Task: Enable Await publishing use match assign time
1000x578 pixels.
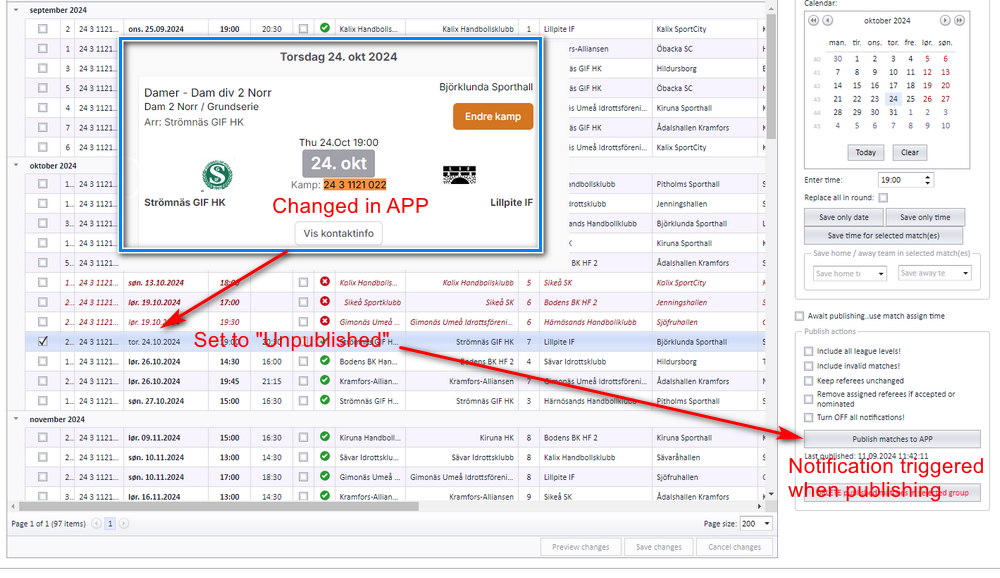Action: coord(800,316)
